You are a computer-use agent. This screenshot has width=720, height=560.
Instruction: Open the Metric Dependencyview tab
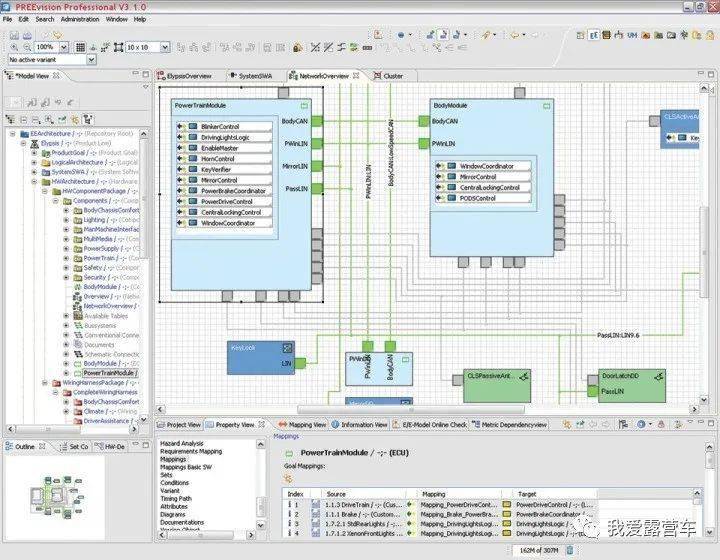509,425
